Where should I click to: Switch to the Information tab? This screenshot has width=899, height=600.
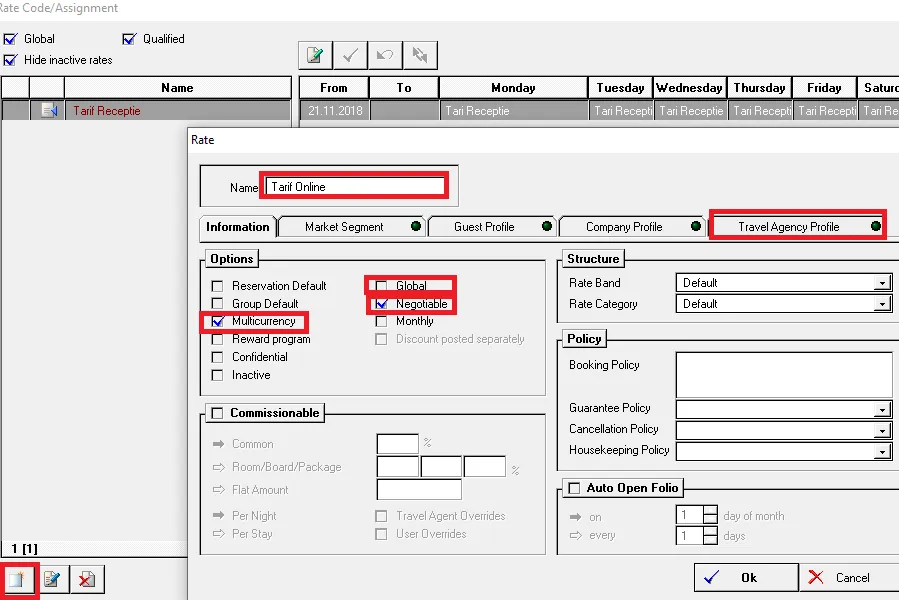click(237, 227)
